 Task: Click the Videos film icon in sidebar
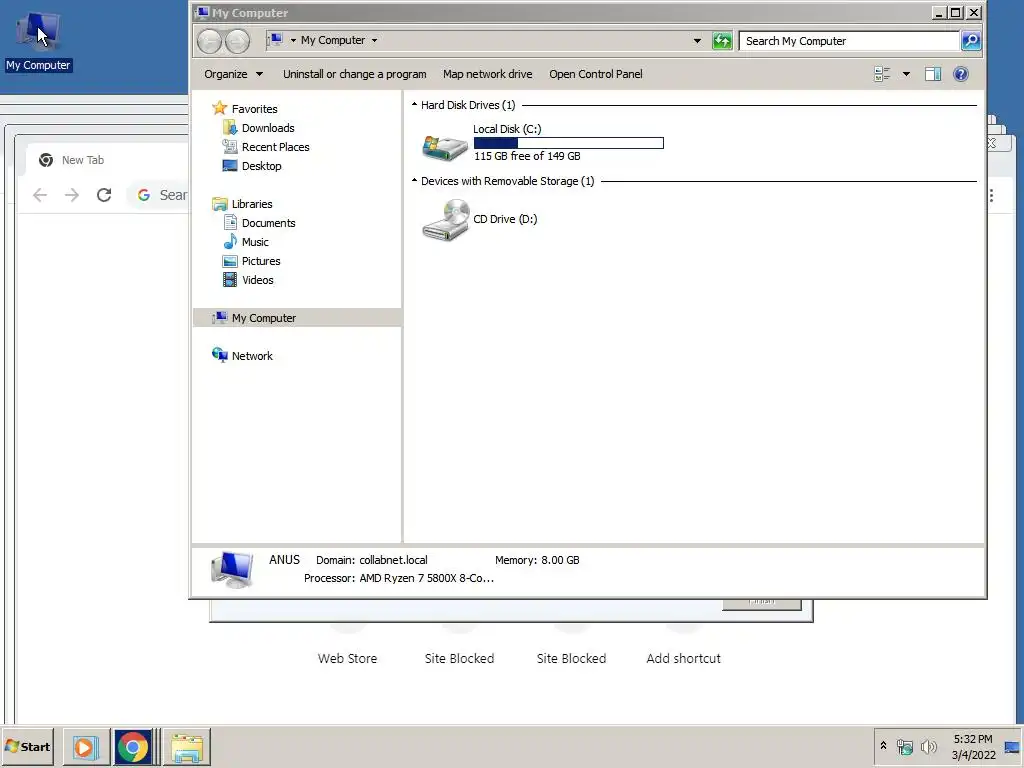[229, 280]
